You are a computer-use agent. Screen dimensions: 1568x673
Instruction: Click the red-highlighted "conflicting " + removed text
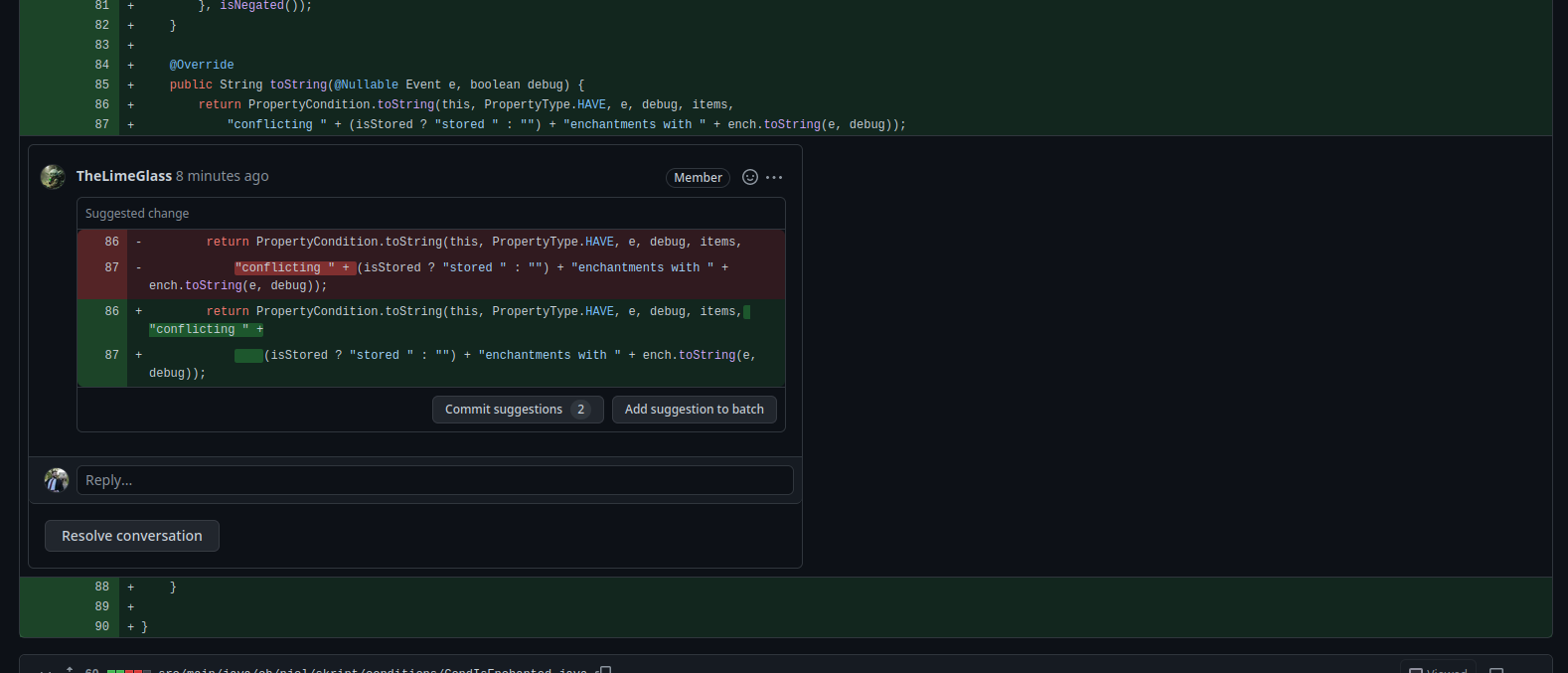click(295, 267)
